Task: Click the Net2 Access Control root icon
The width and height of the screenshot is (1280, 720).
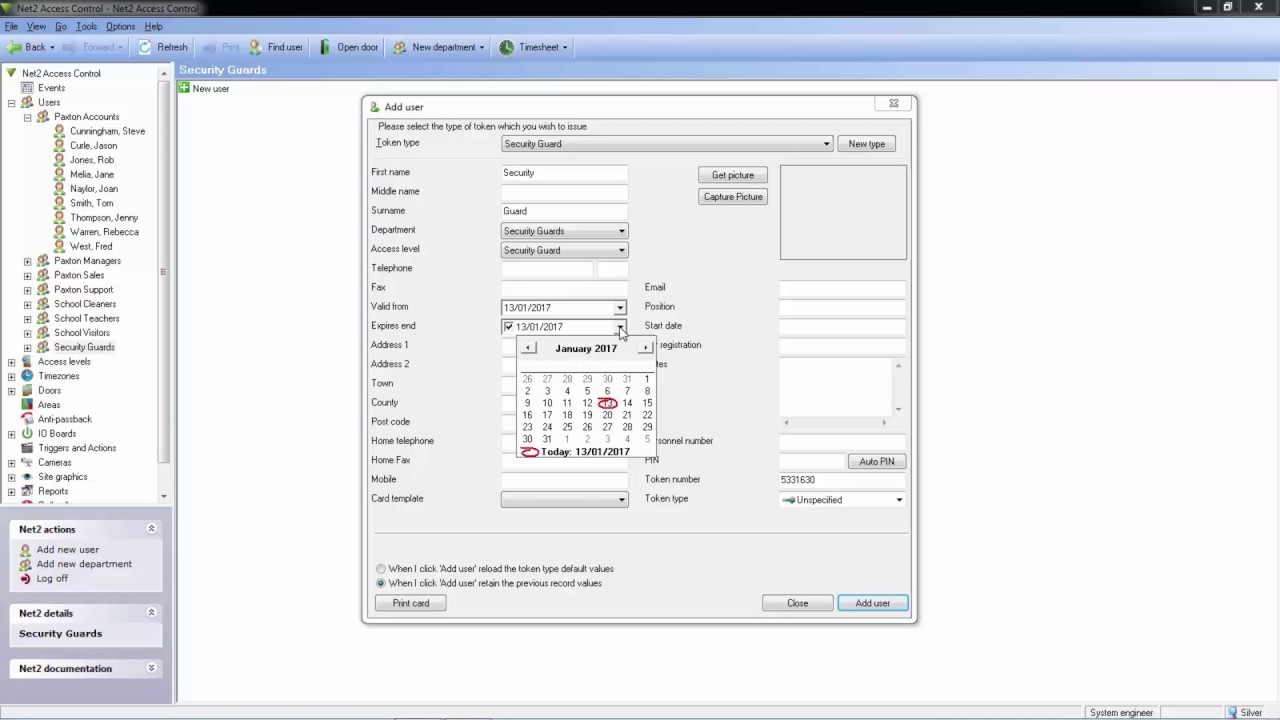Action: tap(12, 73)
